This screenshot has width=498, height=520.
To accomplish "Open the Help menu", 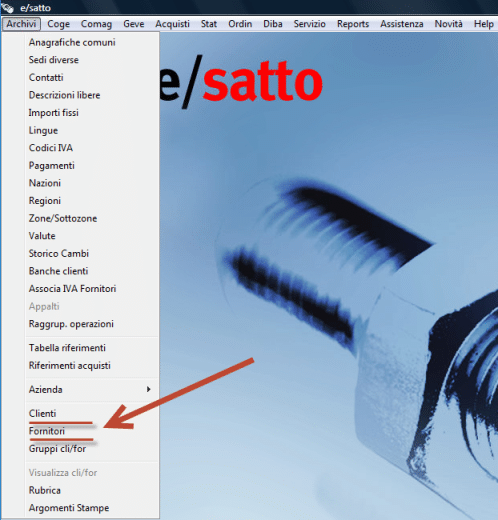I will coord(484,24).
